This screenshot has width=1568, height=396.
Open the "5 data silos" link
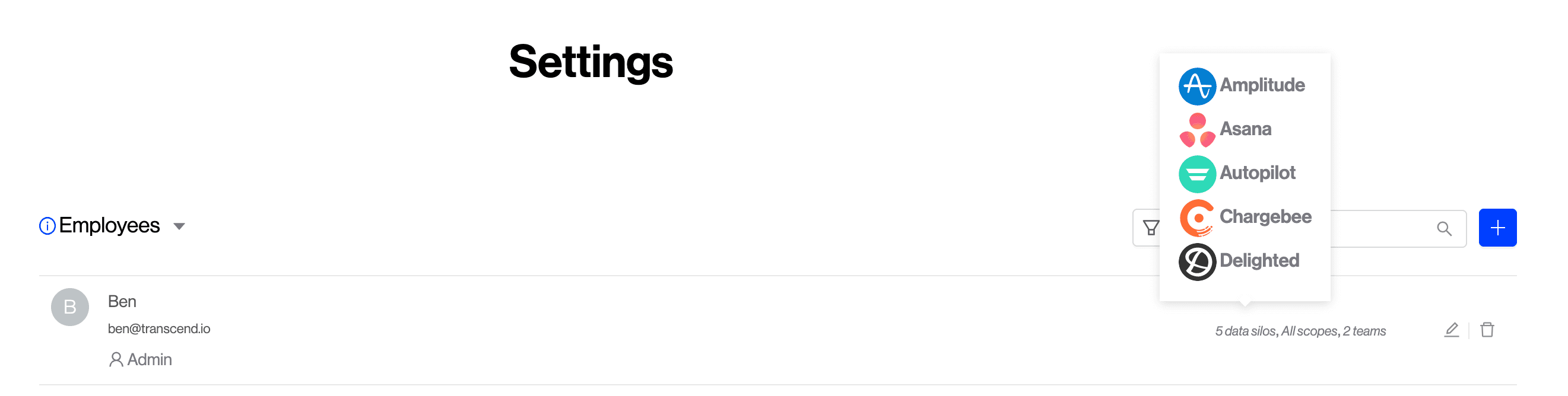click(1245, 331)
